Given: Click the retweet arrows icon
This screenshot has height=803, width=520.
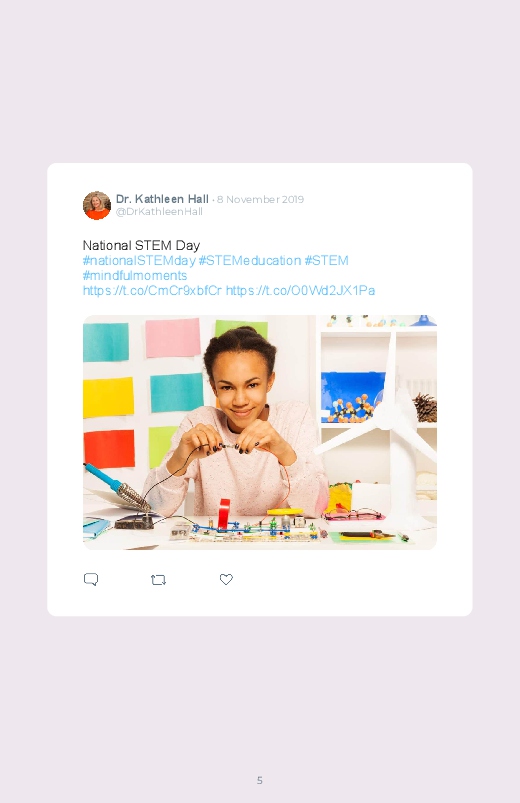Looking at the screenshot, I should pos(158,580).
